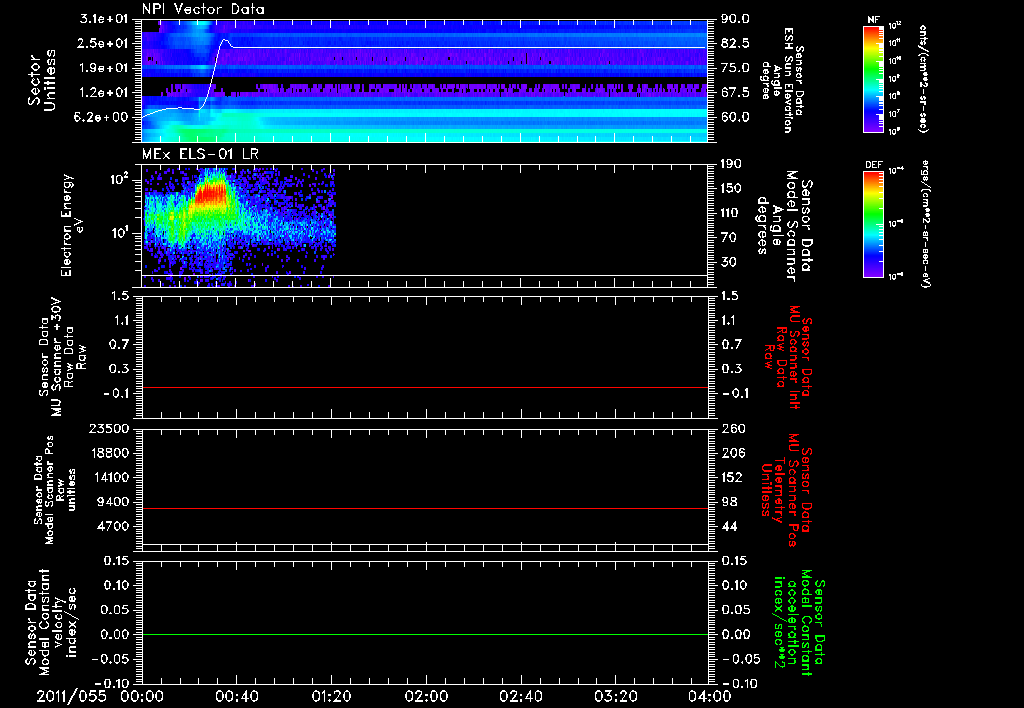The width and height of the screenshot is (1024, 708).
Task: Click the "44" telemetry tick value
Action: tap(728, 526)
